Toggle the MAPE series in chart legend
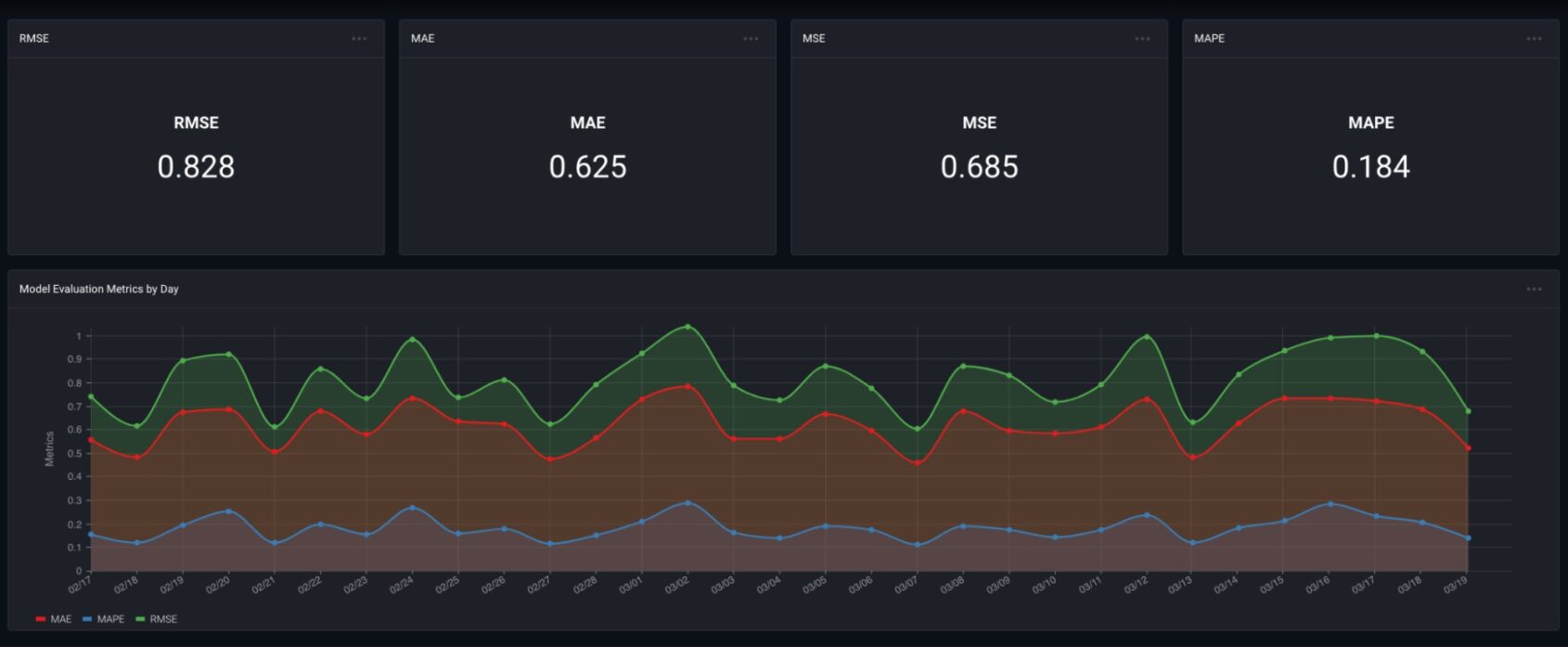The image size is (1568, 647). point(109,619)
